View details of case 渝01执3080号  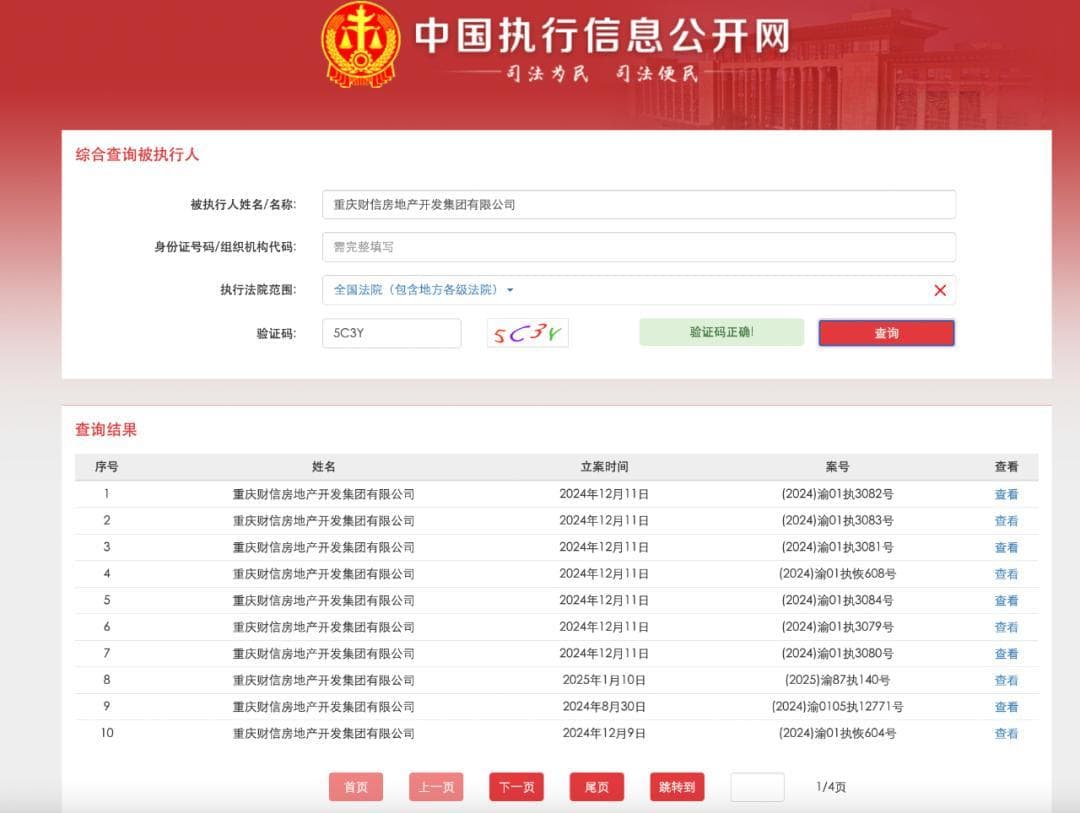[x=1006, y=654]
